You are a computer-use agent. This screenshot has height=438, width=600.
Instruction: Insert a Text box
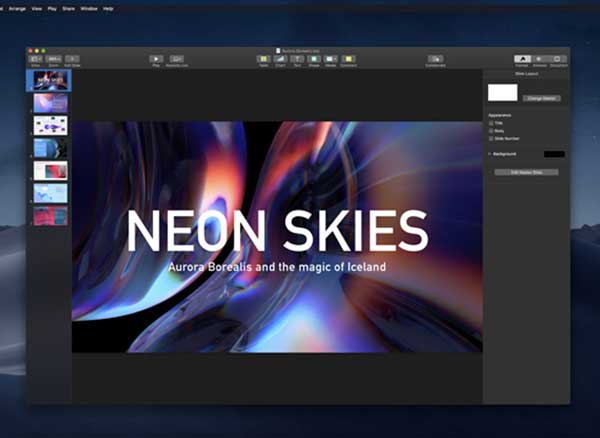297,59
